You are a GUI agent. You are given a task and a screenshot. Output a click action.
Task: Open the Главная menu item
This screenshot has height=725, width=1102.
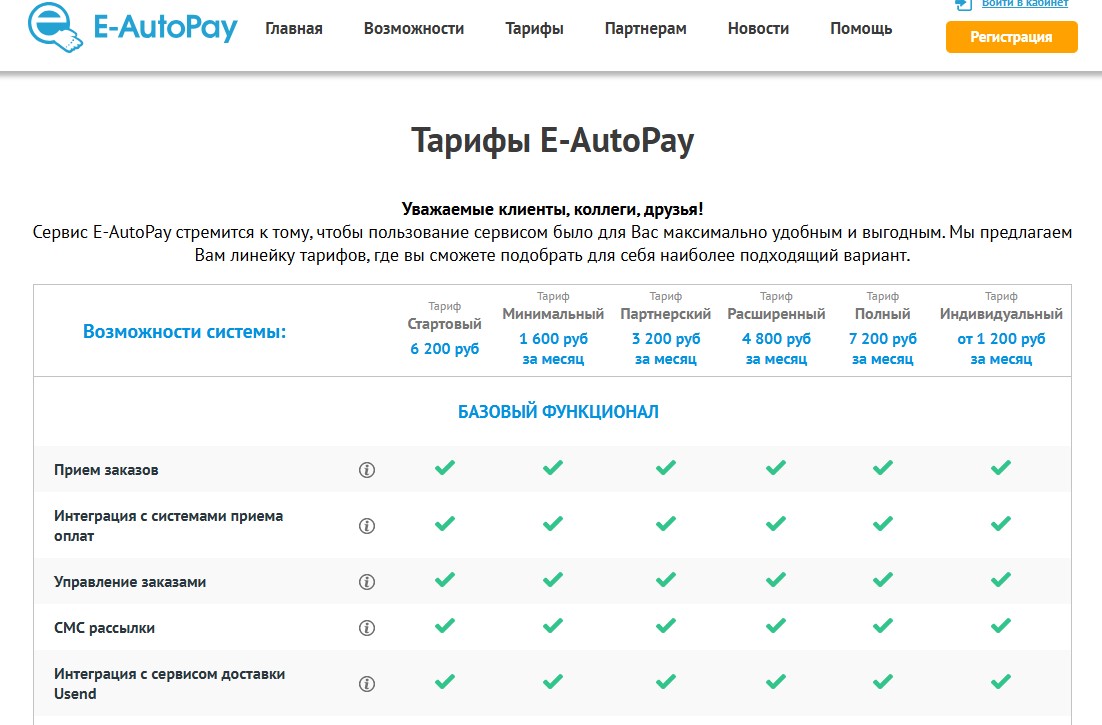tap(294, 28)
